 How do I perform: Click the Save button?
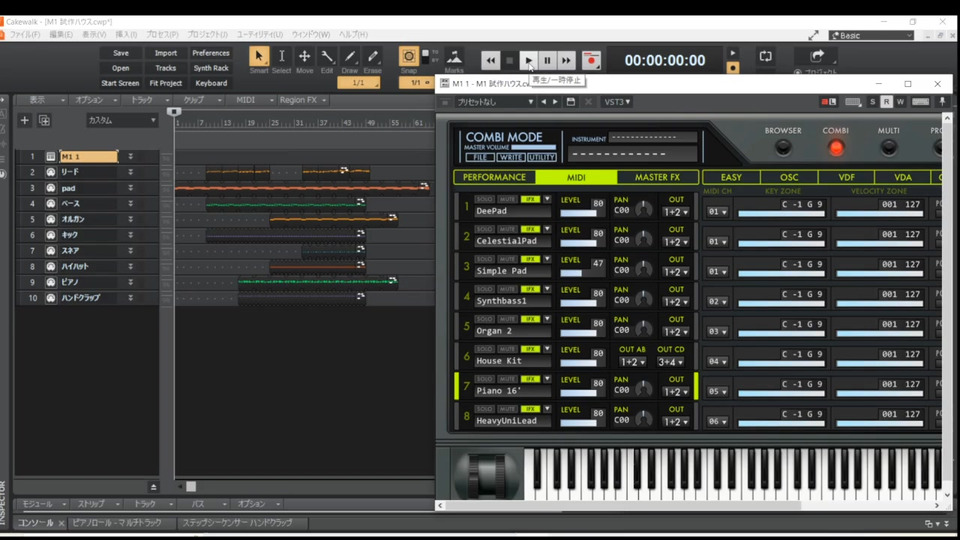click(x=121, y=53)
